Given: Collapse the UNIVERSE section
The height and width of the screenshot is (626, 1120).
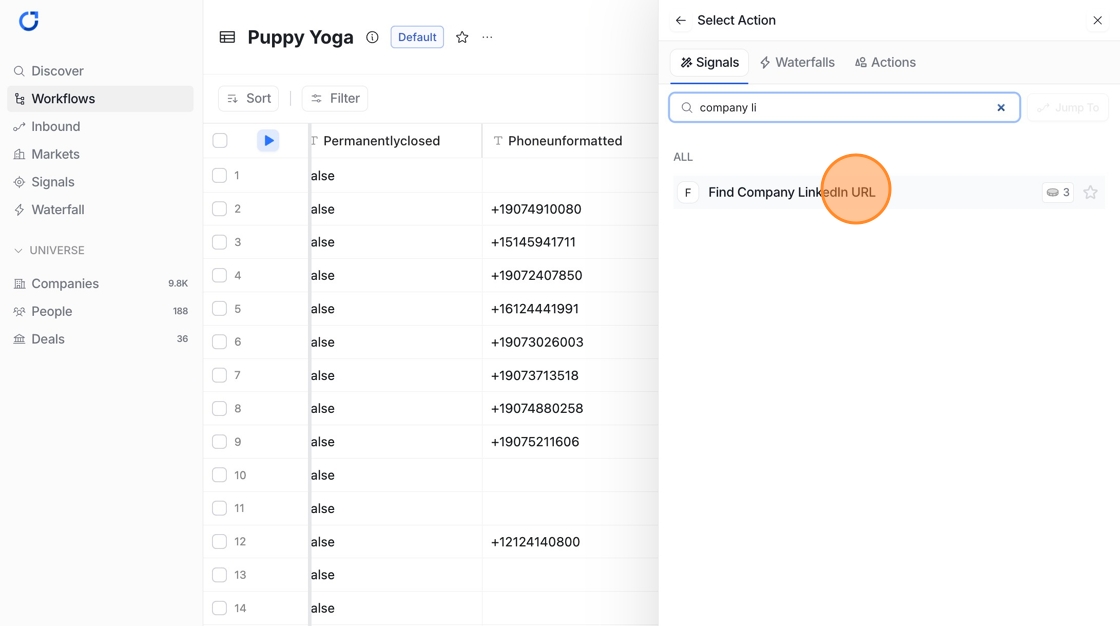Looking at the screenshot, I should [49, 251].
